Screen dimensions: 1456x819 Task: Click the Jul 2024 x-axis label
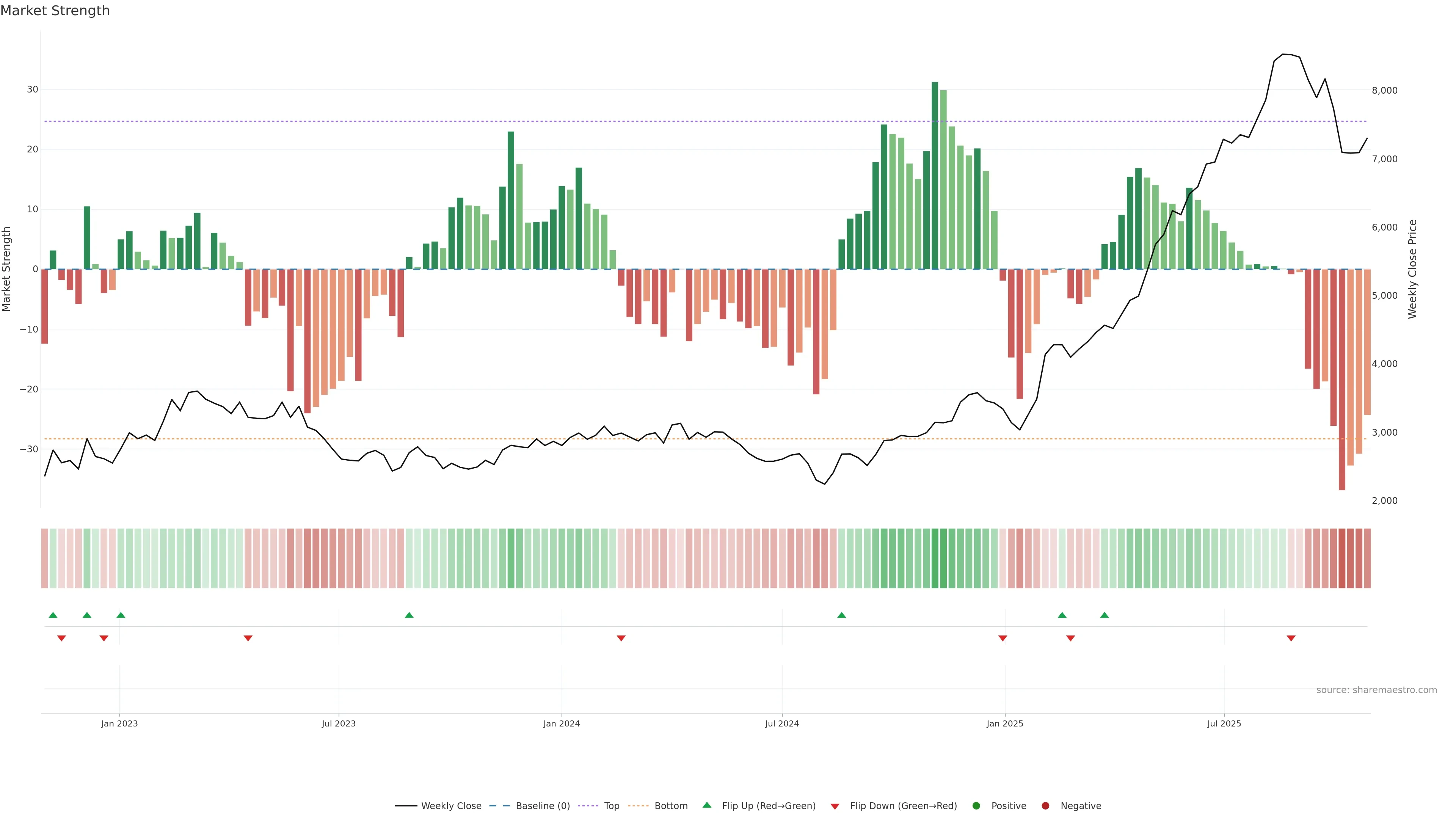point(782,723)
